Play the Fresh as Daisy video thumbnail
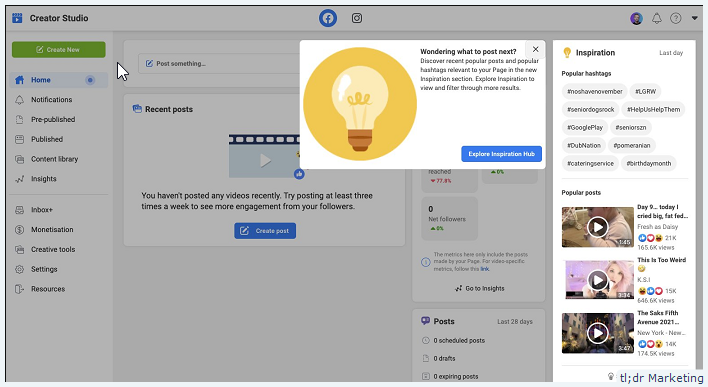Viewport: 708px width, 387px height. pos(598,227)
